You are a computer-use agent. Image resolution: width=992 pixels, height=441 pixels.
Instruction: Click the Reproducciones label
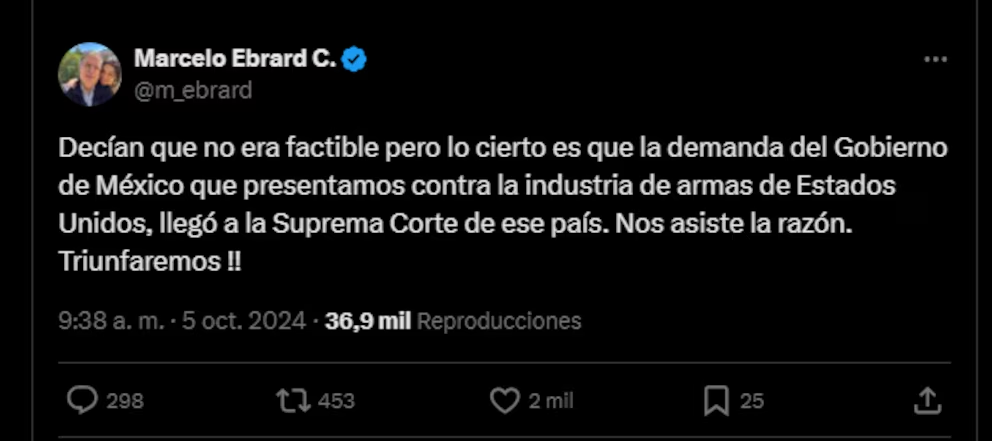point(499,321)
